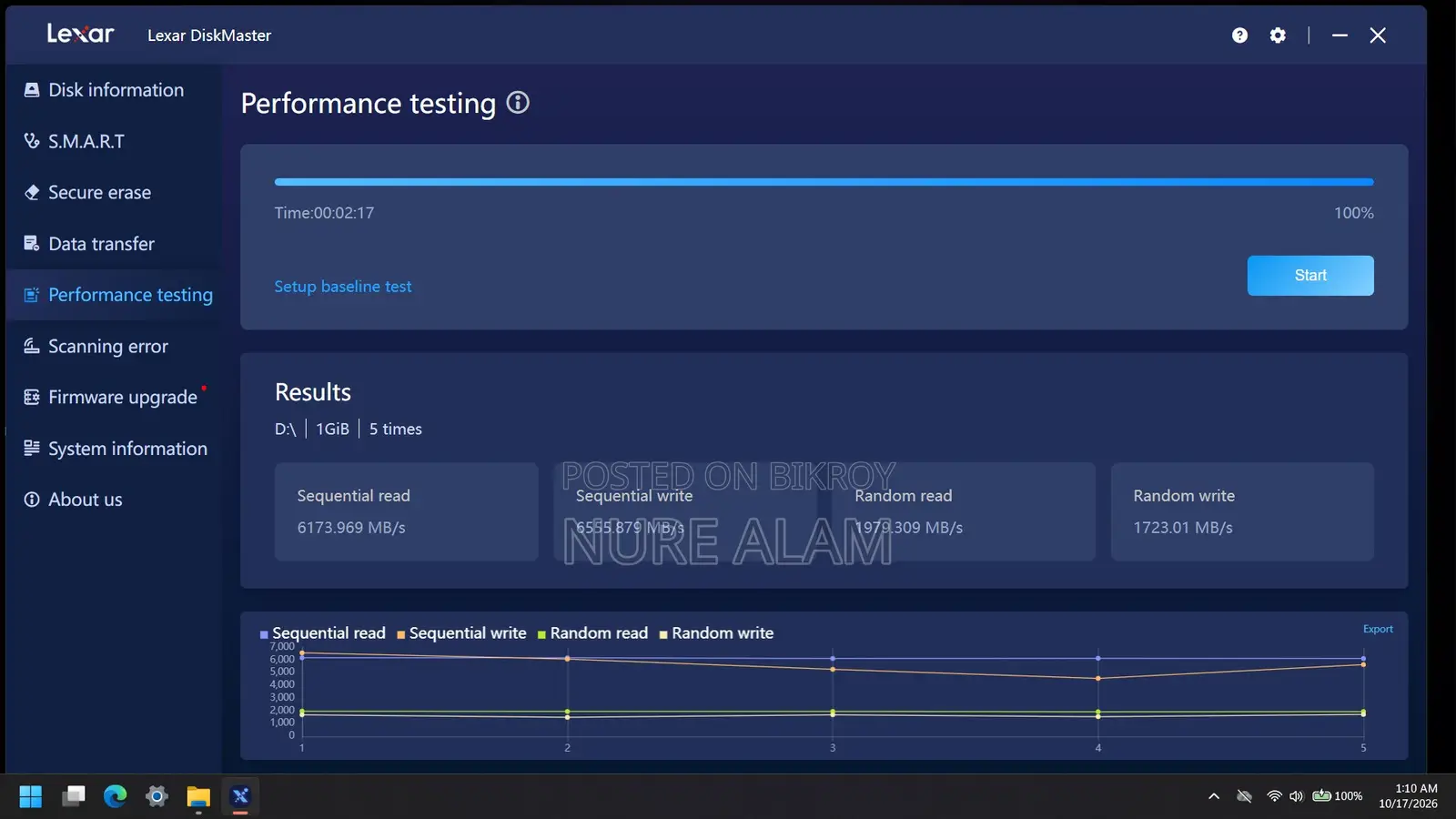The height and width of the screenshot is (819, 1456).
Task: Open About us page
Action: tap(114, 500)
